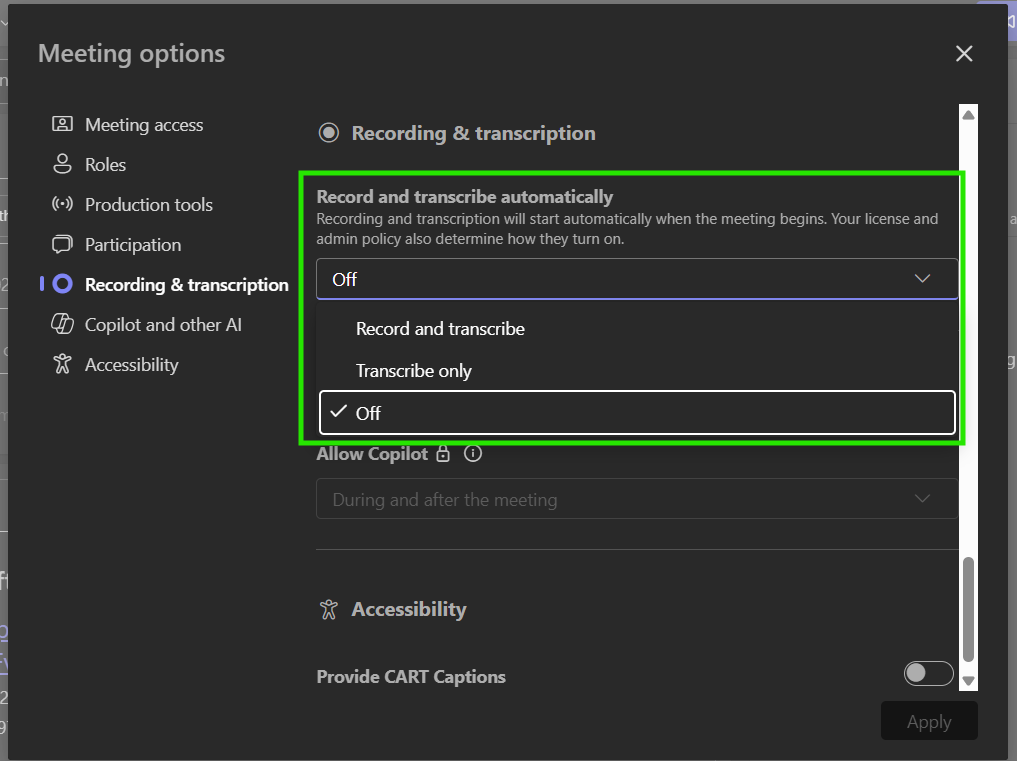This screenshot has height=761, width=1017.
Task: Click the scrollbar up arrow
Action: pos(968,115)
